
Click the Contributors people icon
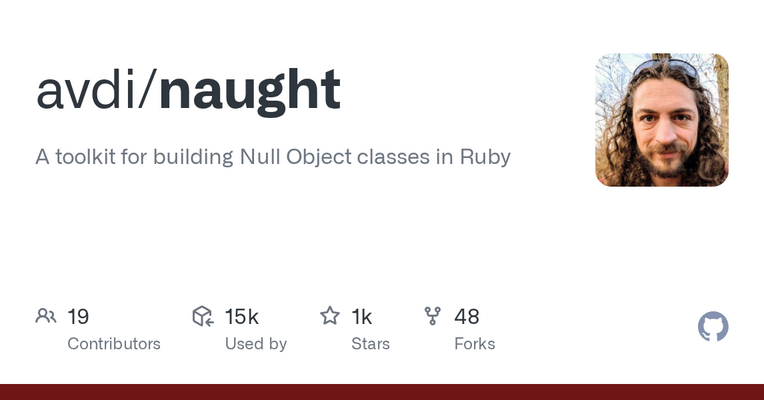46,317
